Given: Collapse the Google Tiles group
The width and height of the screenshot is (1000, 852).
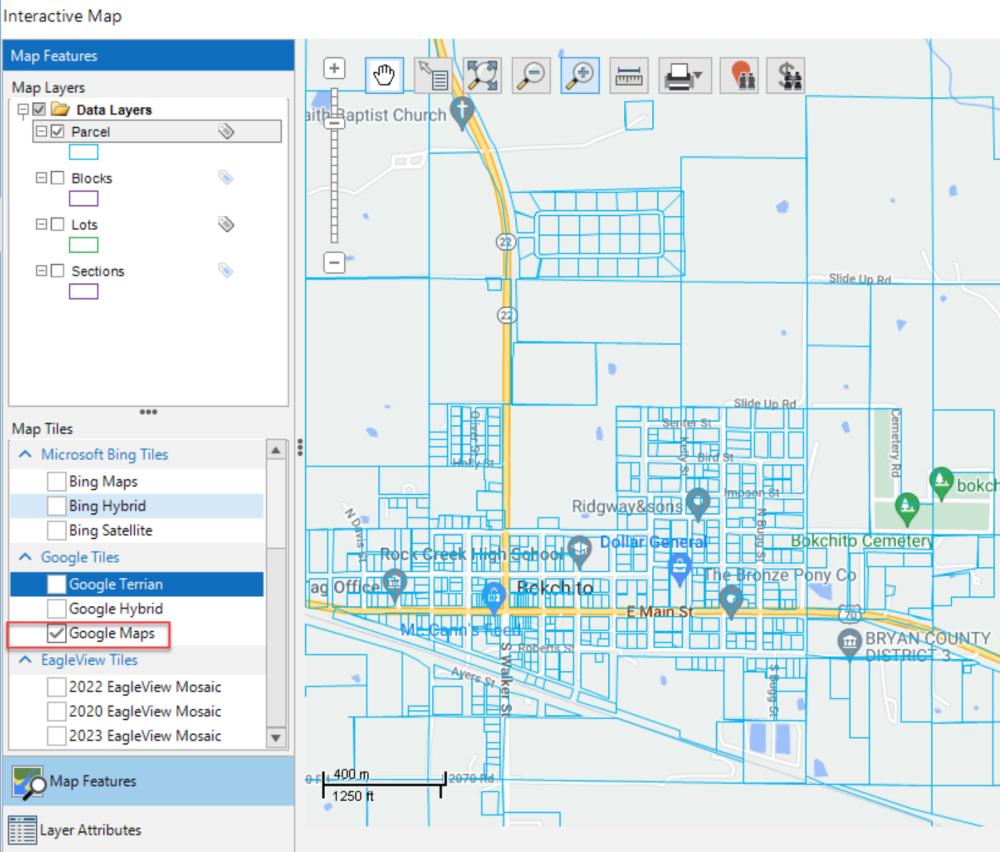Looking at the screenshot, I should [25, 557].
